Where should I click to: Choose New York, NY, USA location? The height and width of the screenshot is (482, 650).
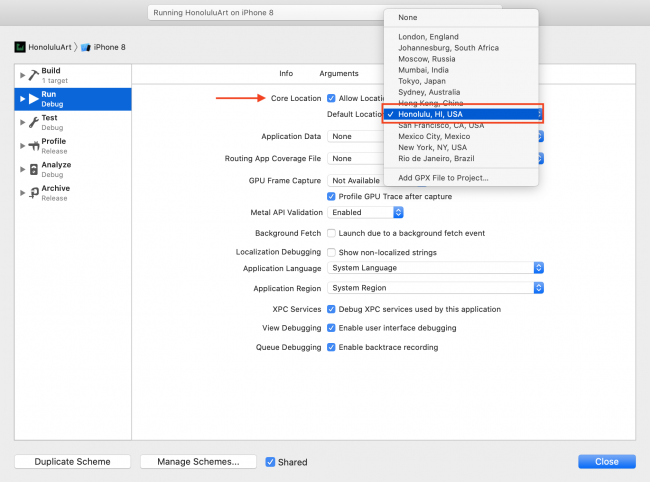point(461,147)
